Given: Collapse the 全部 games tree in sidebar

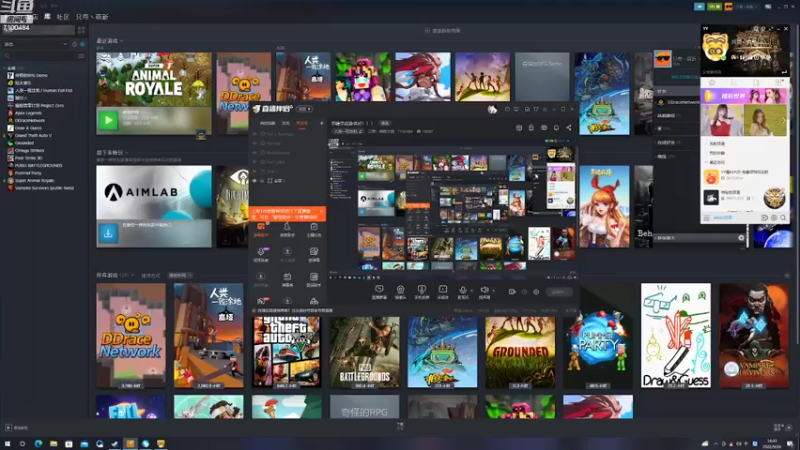Looking at the screenshot, I should (x=5, y=68).
